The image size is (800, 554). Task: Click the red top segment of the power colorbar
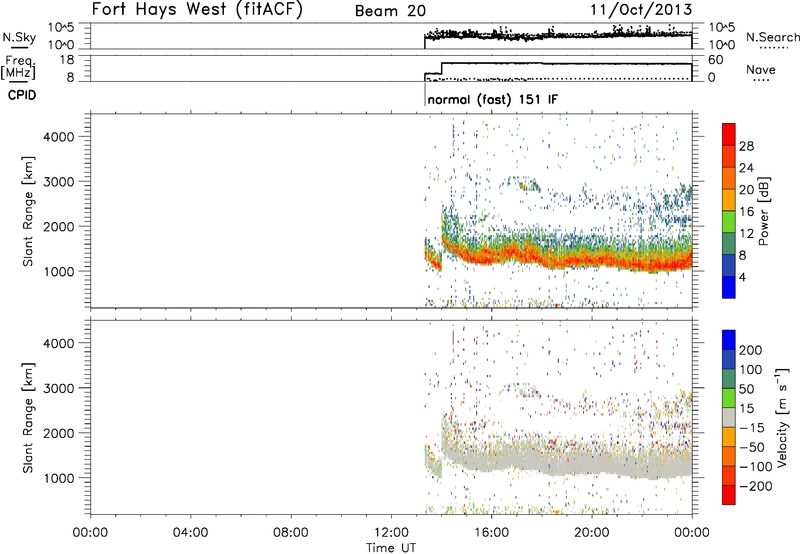pyautogui.click(x=729, y=135)
